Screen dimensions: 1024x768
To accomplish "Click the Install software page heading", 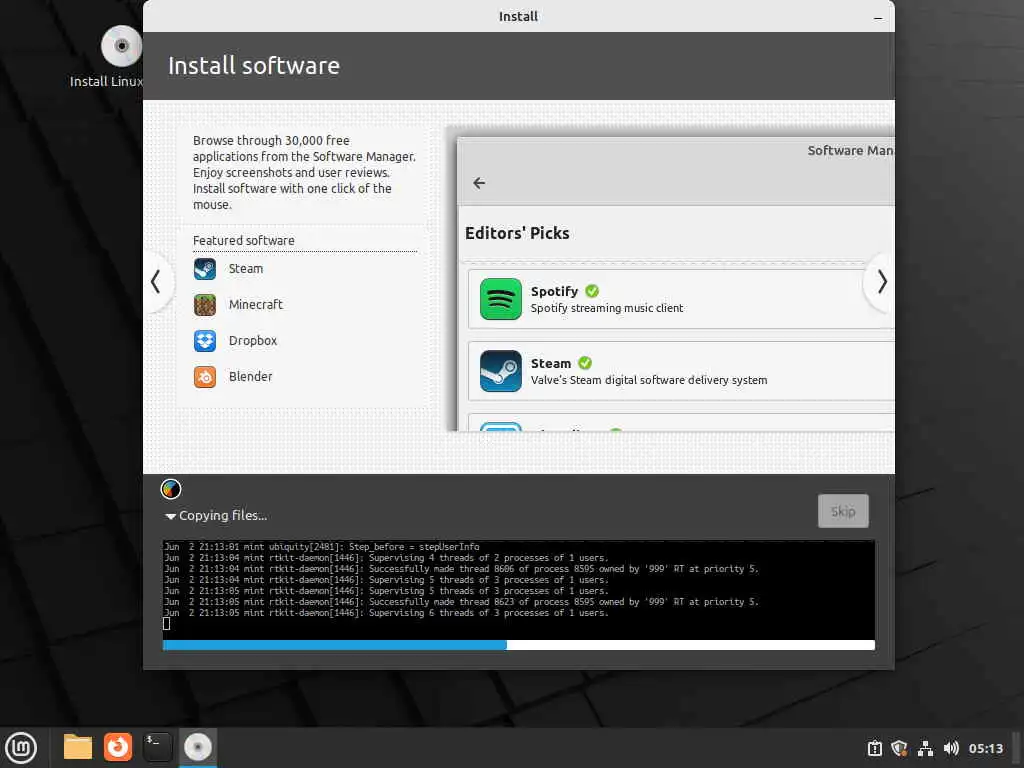I will point(254,66).
